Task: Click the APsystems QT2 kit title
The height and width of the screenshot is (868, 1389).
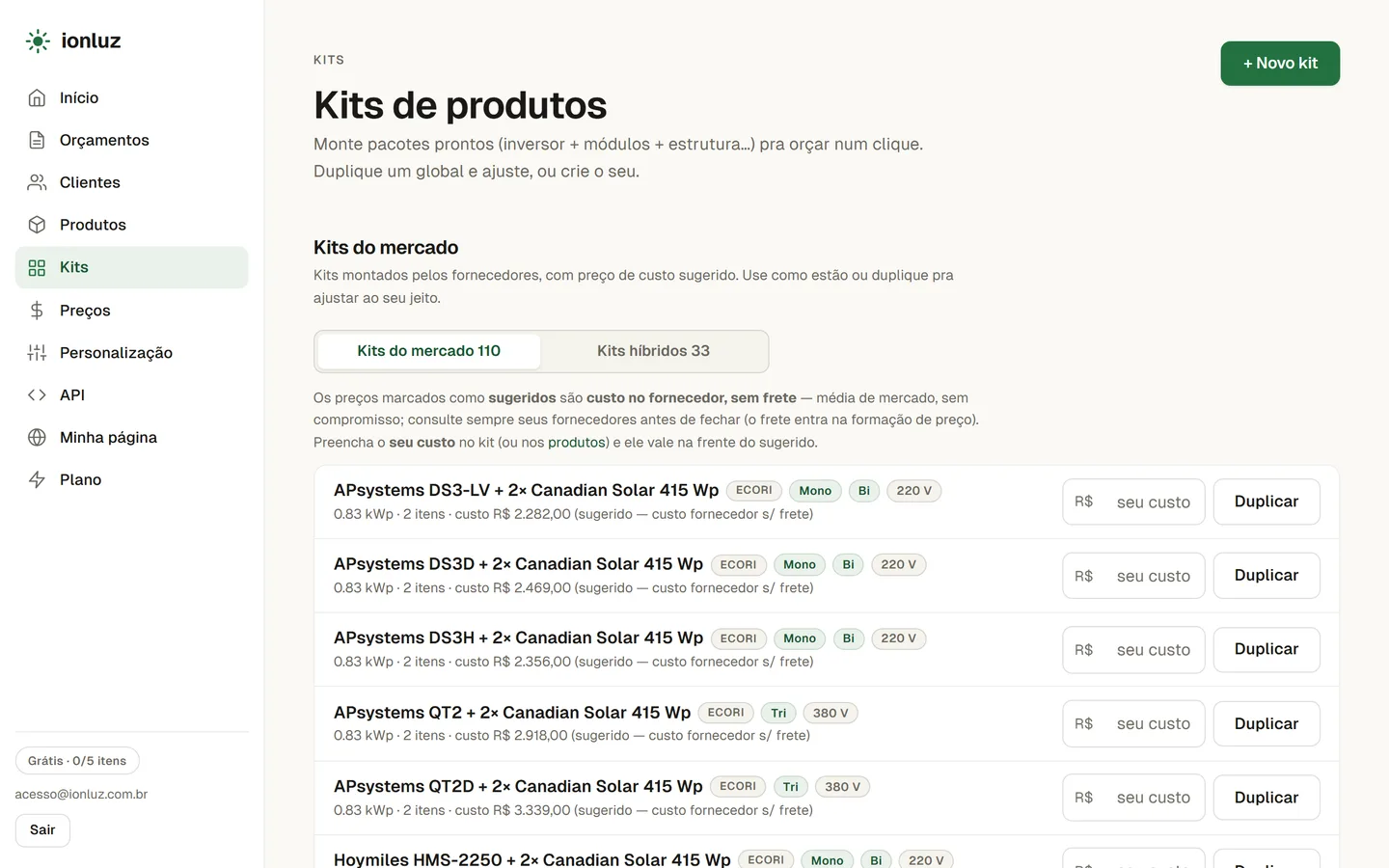Action: [x=512, y=713]
